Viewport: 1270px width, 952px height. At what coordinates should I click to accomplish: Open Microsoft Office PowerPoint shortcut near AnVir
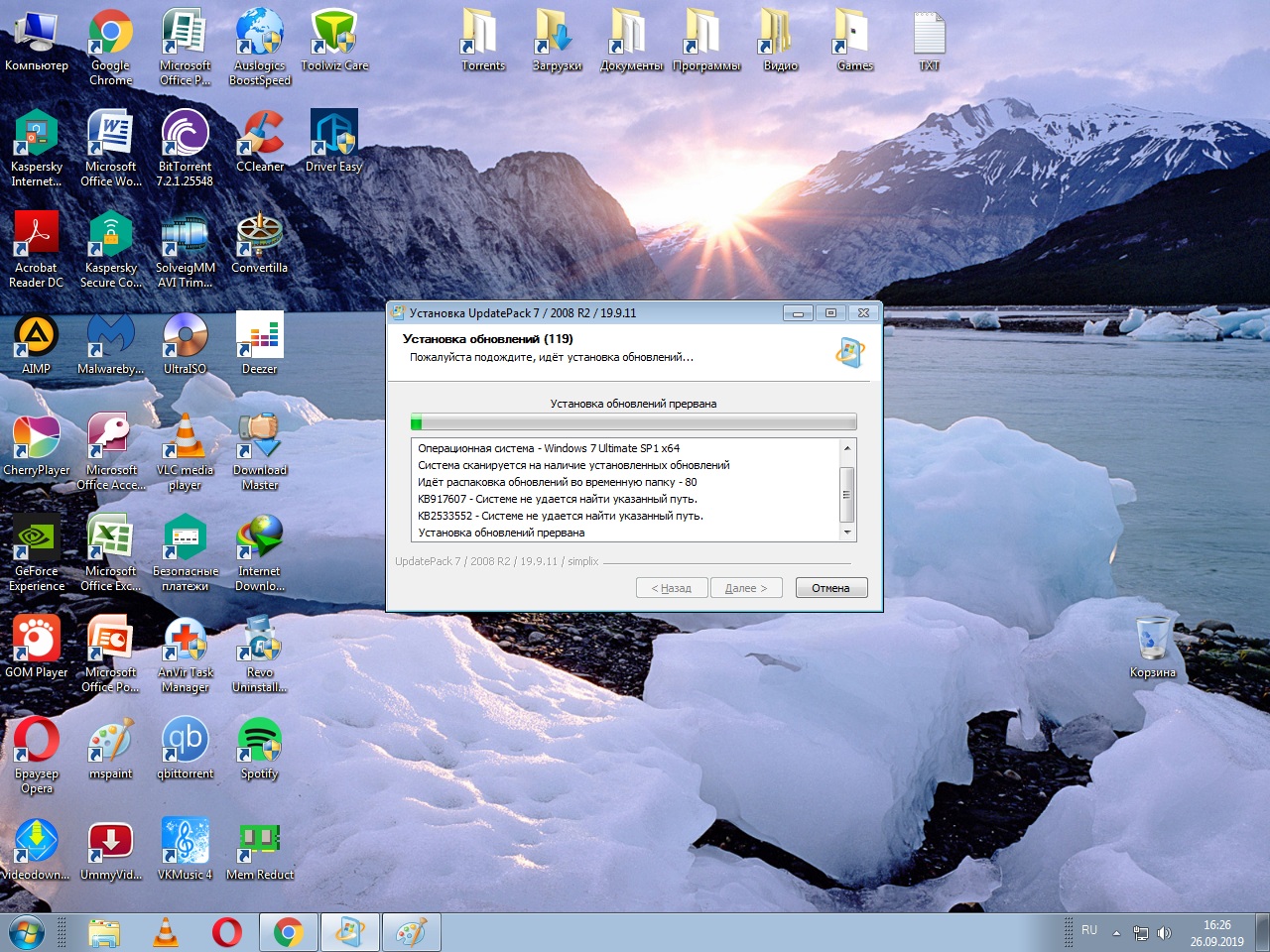(111, 654)
